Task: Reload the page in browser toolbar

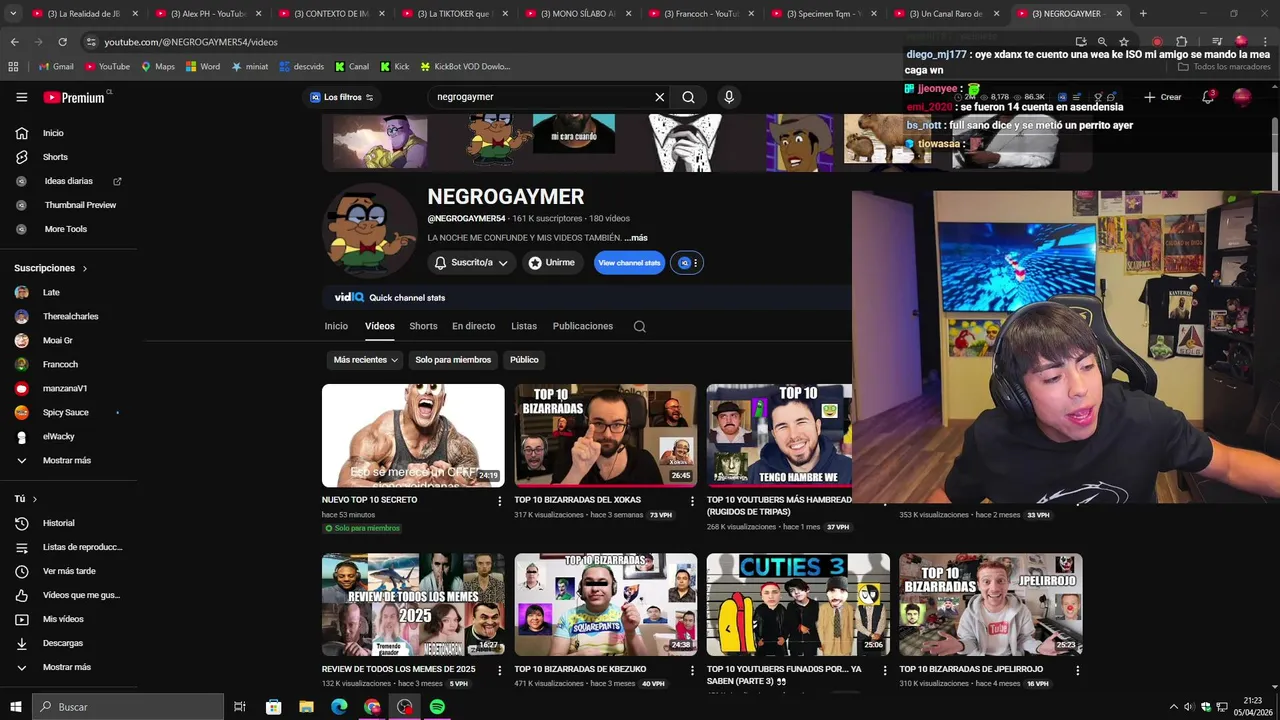Action: pyautogui.click(x=62, y=42)
